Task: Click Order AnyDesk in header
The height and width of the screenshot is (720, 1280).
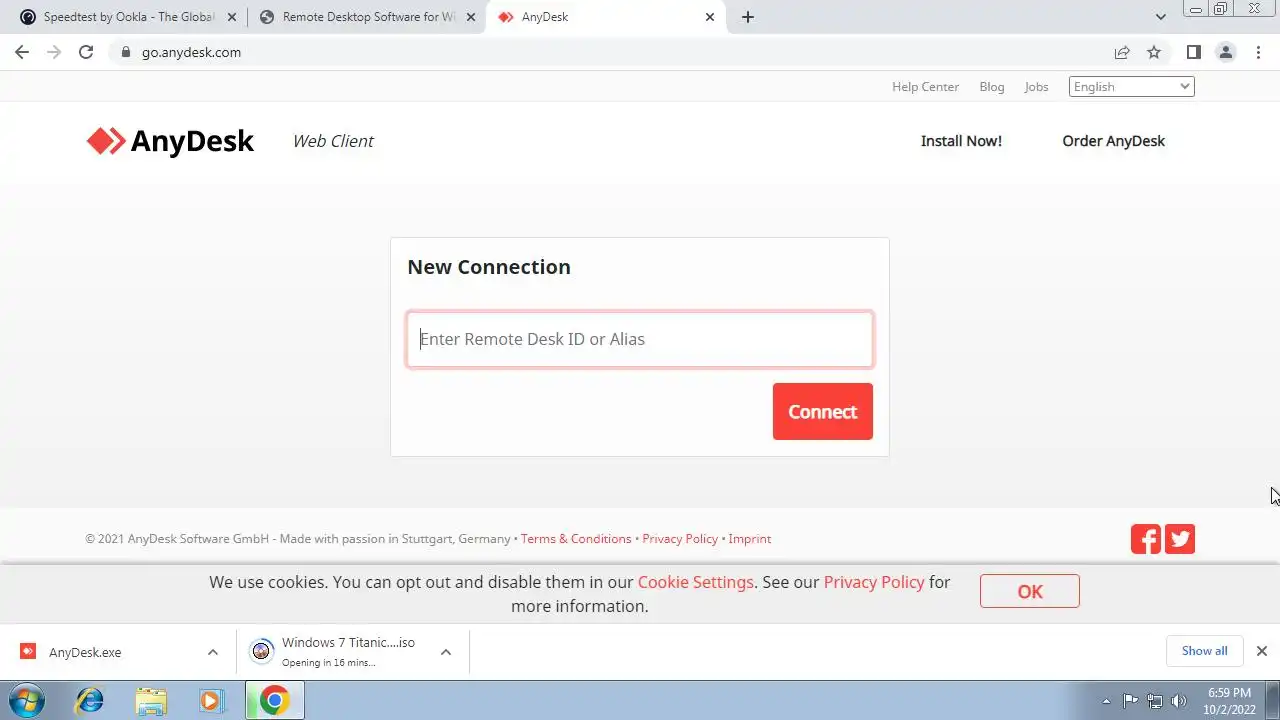Action: (x=1113, y=141)
